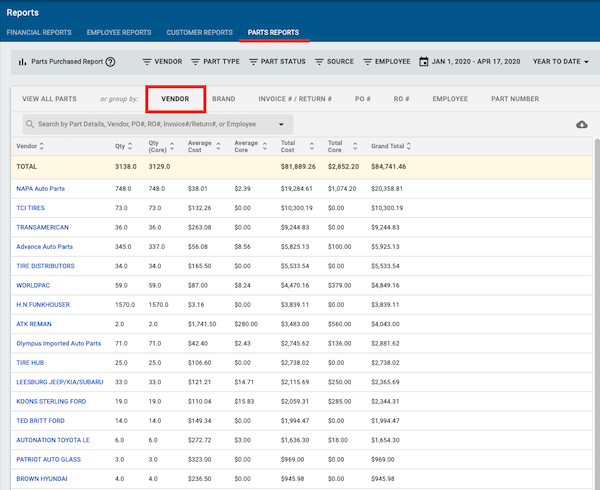This screenshot has width=600, height=490.
Task: Open Advance Auto Parts vendor
Action: tap(44, 247)
